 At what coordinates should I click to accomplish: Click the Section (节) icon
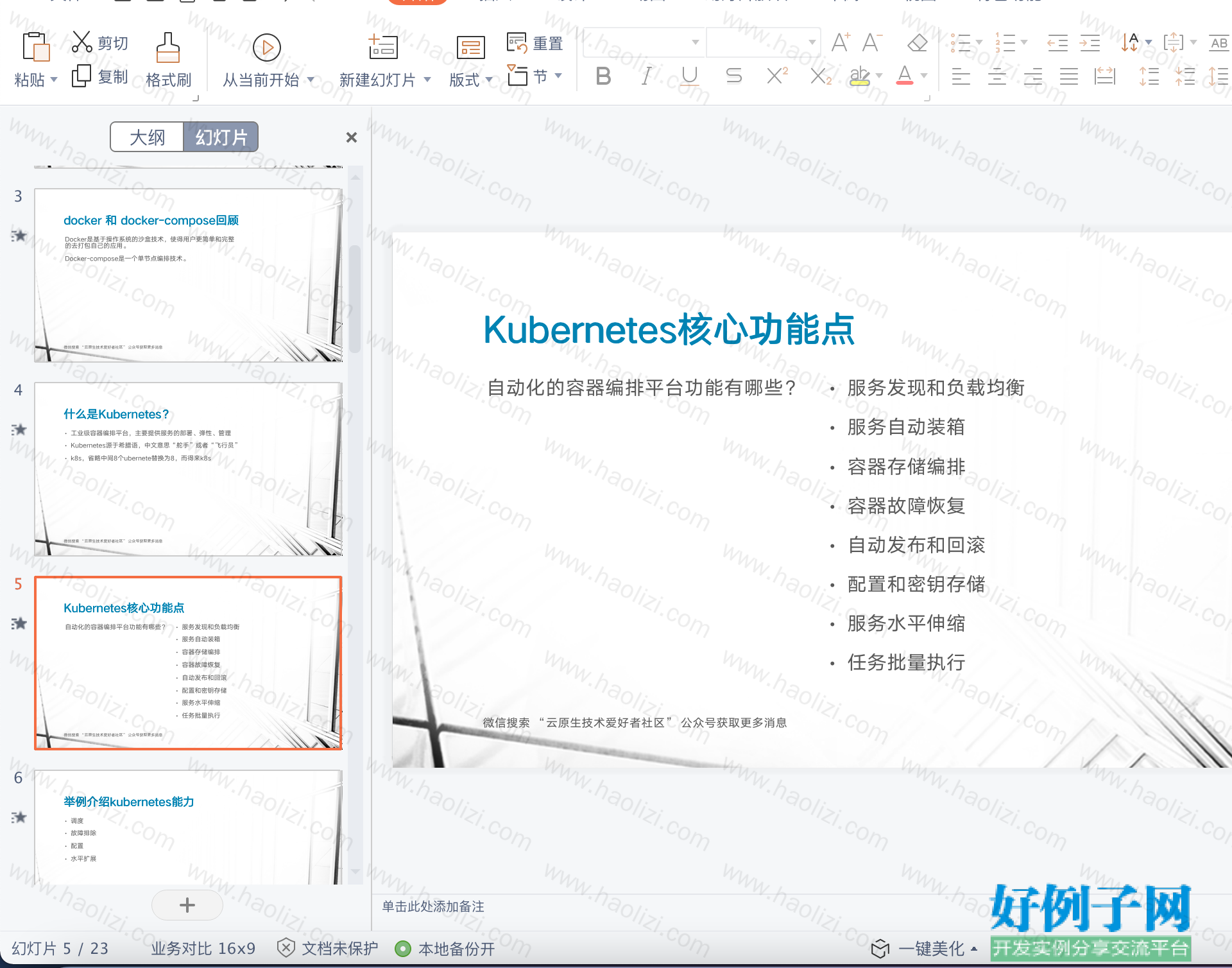[x=518, y=76]
